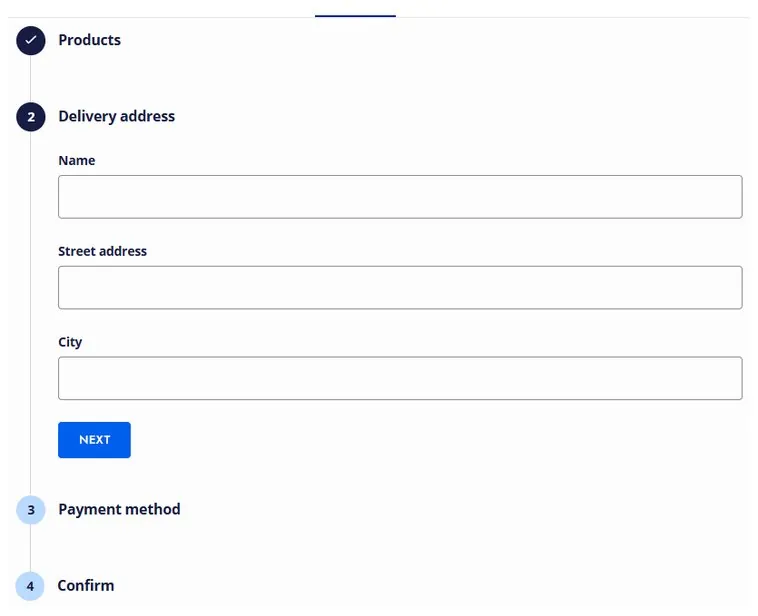Click the dark tab indicator bar at top

[355, 16]
